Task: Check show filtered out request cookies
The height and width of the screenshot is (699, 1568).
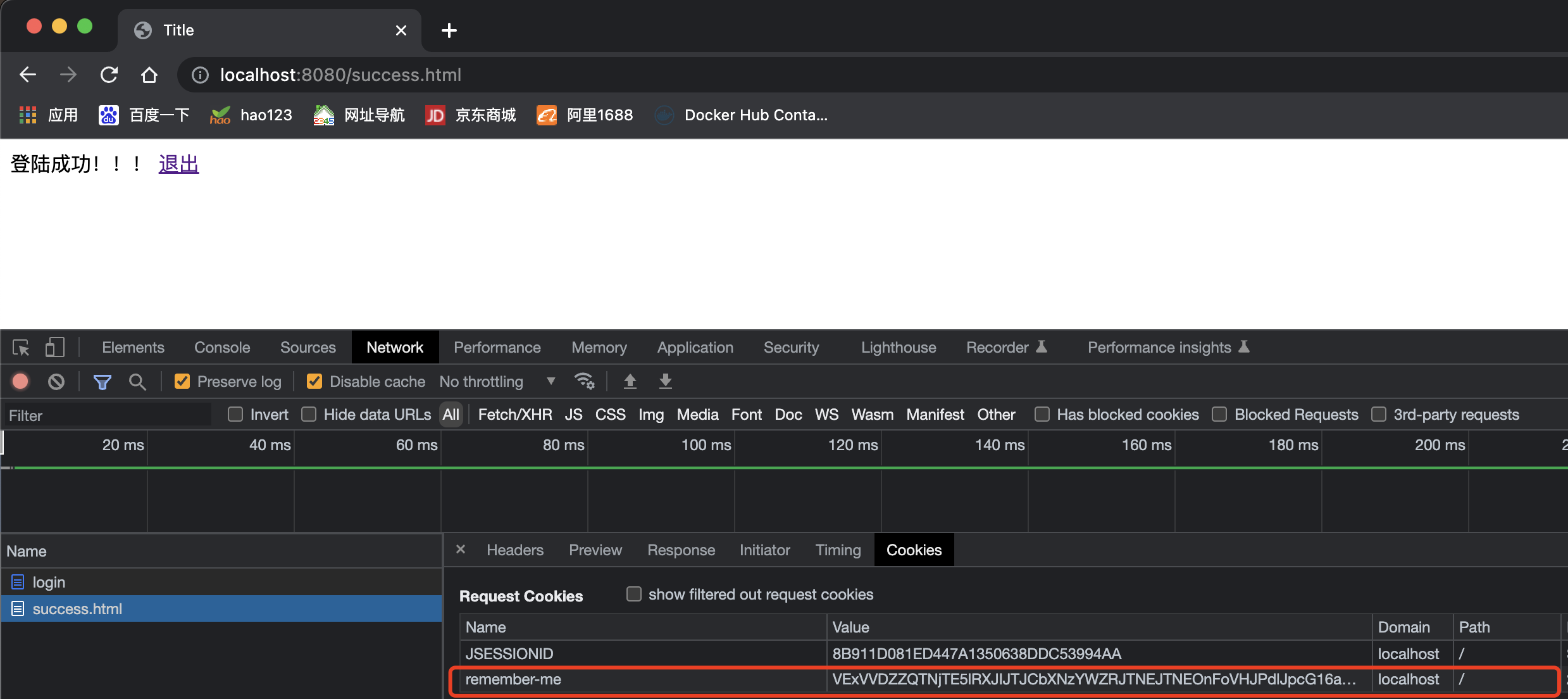Action: coord(633,595)
